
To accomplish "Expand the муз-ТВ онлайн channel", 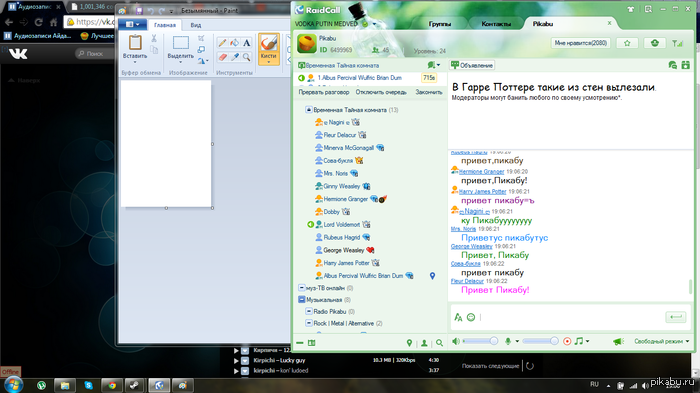I will coord(301,288).
